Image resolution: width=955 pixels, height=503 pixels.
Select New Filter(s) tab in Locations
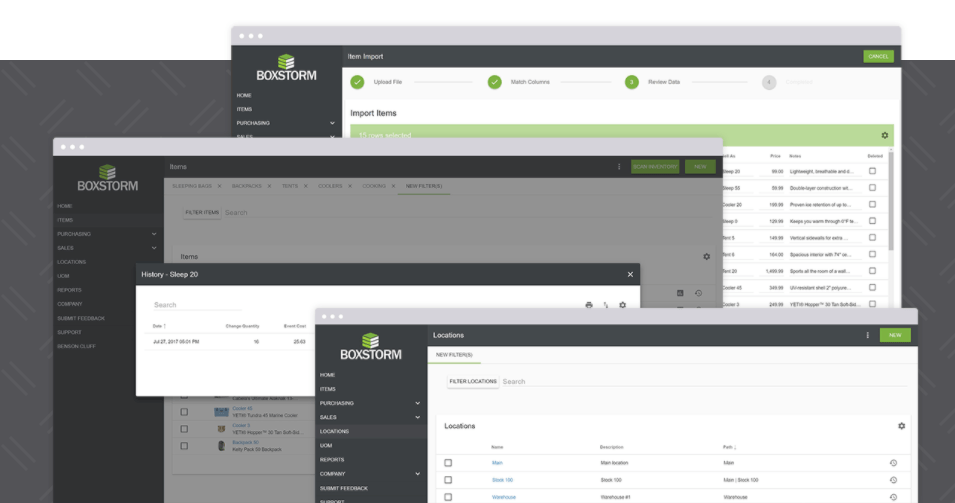click(454, 355)
